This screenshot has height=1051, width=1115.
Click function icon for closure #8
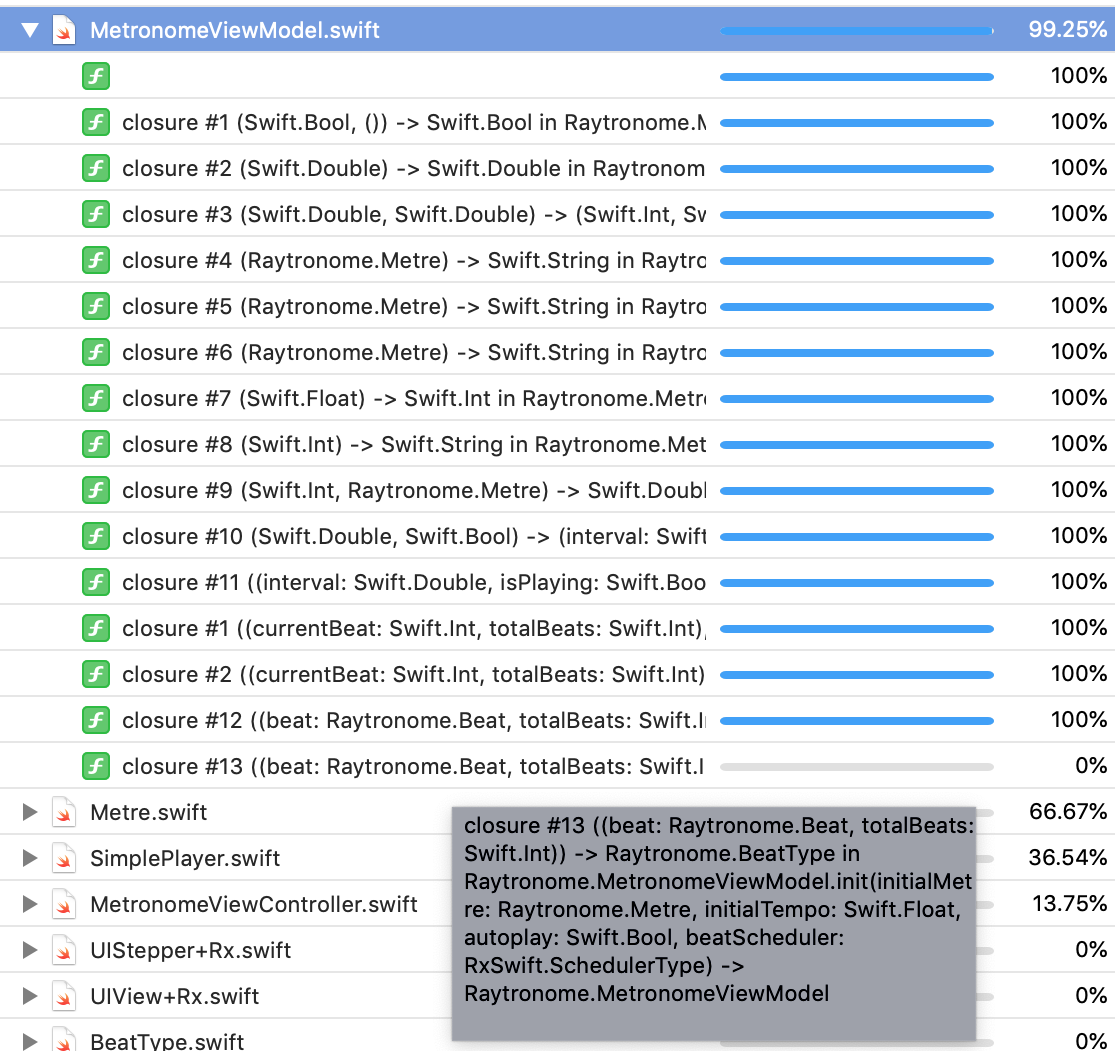tap(96, 444)
